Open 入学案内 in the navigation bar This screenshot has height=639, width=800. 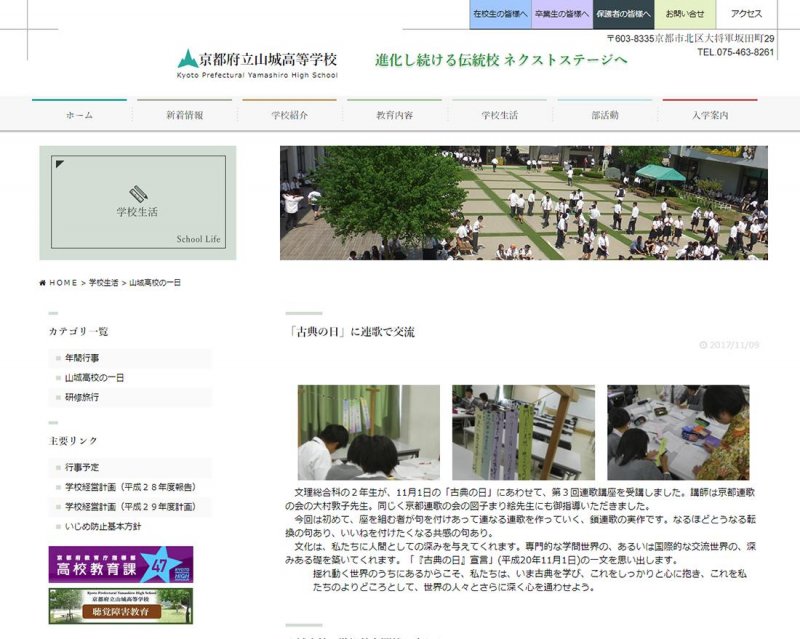709,115
